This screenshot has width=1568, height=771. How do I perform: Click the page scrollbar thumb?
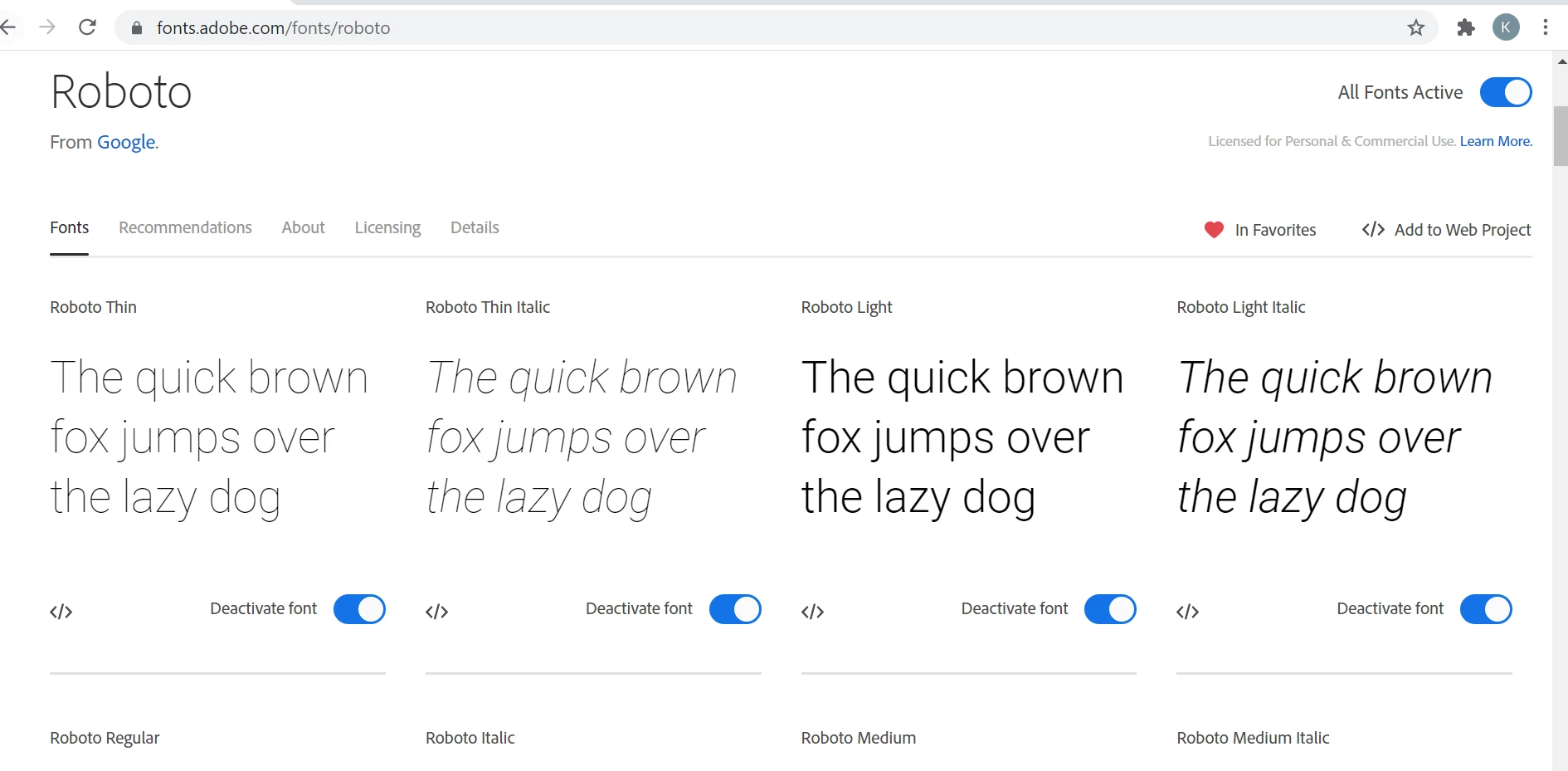click(x=1561, y=136)
